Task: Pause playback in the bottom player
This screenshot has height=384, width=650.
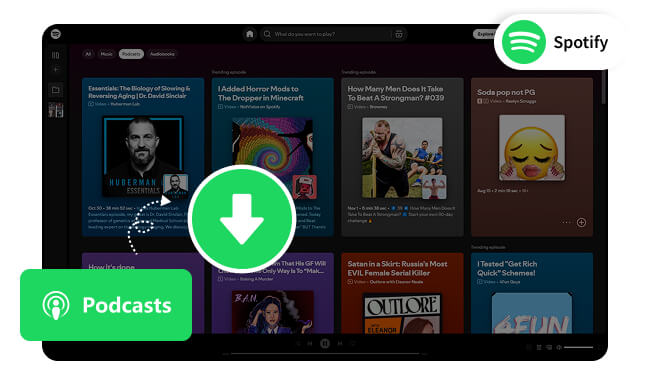Action: (325, 343)
